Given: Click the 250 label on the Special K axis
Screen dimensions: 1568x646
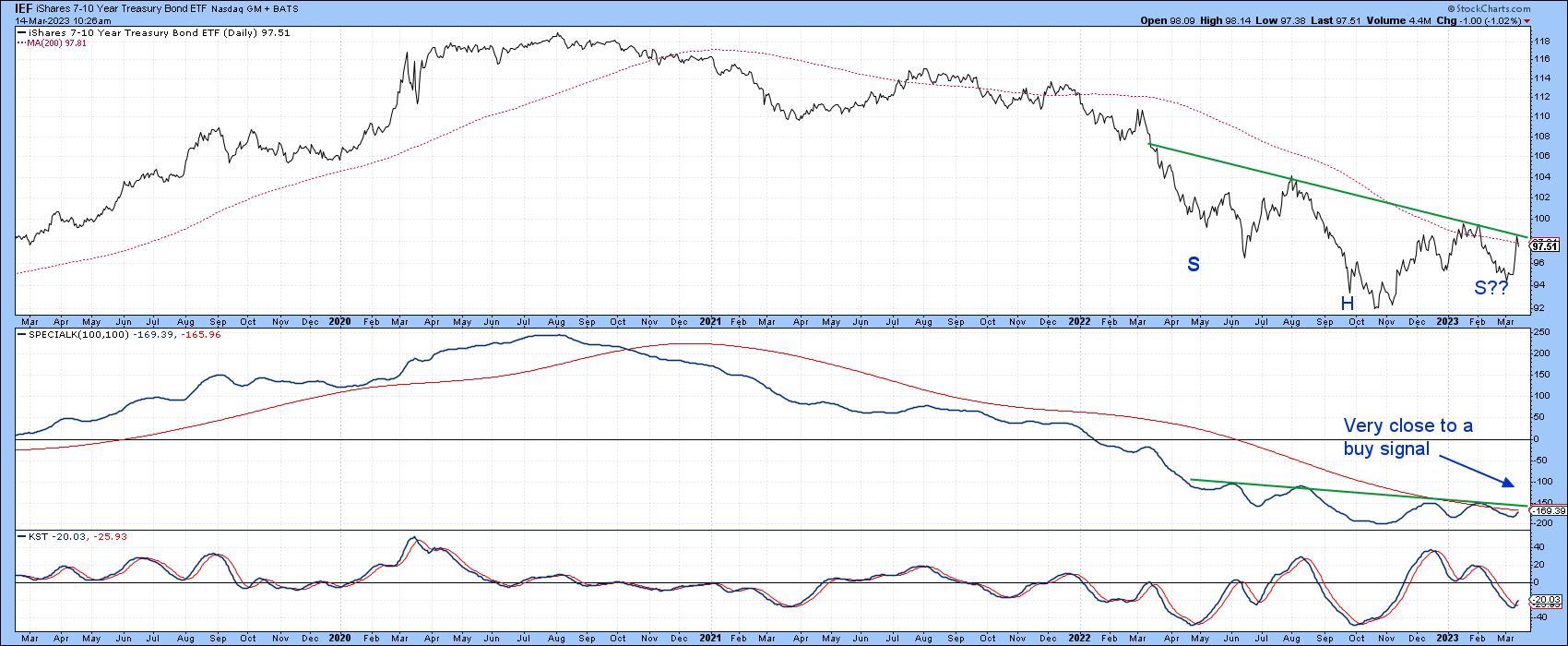Looking at the screenshot, I should (1540, 332).
